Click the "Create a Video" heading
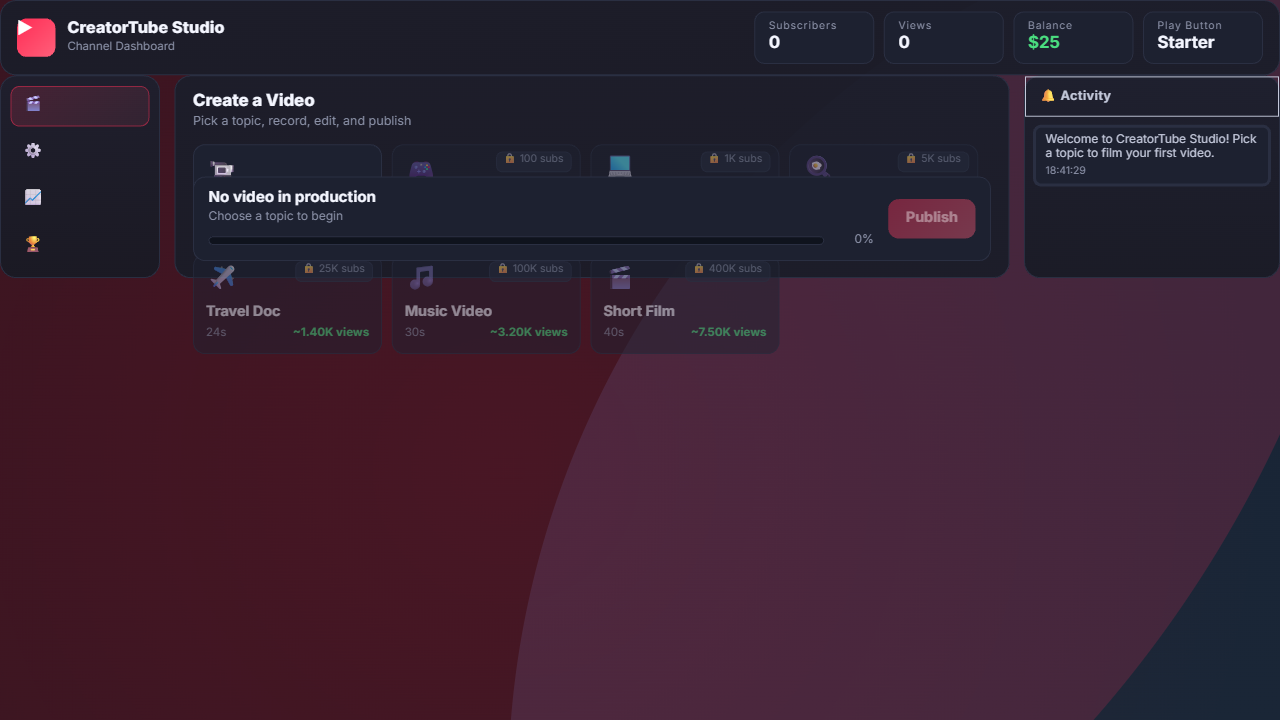Screen dimensions: 1280x720 point(254,100)
